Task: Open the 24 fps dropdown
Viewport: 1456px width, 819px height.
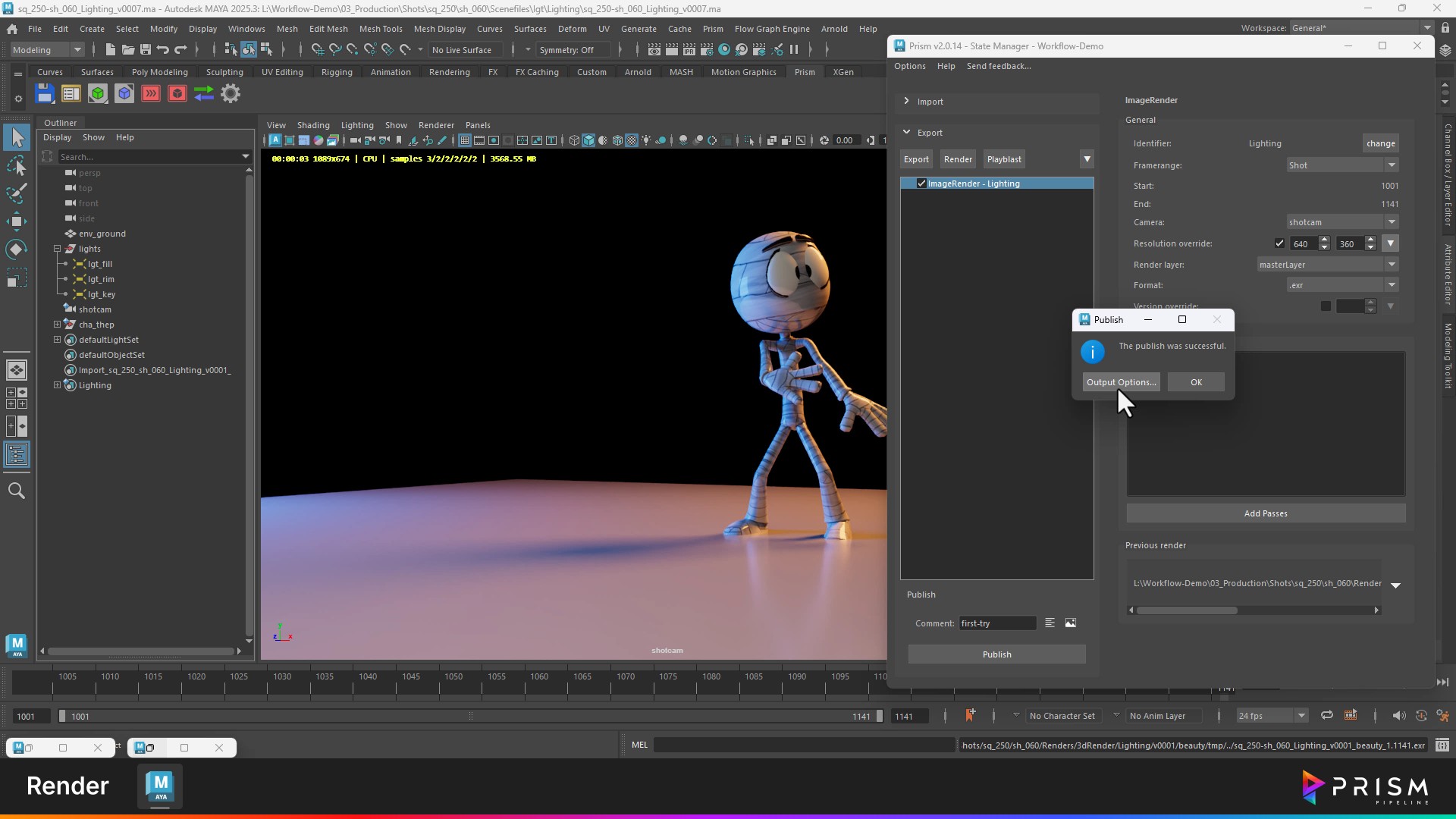Action: point(1272,716)
